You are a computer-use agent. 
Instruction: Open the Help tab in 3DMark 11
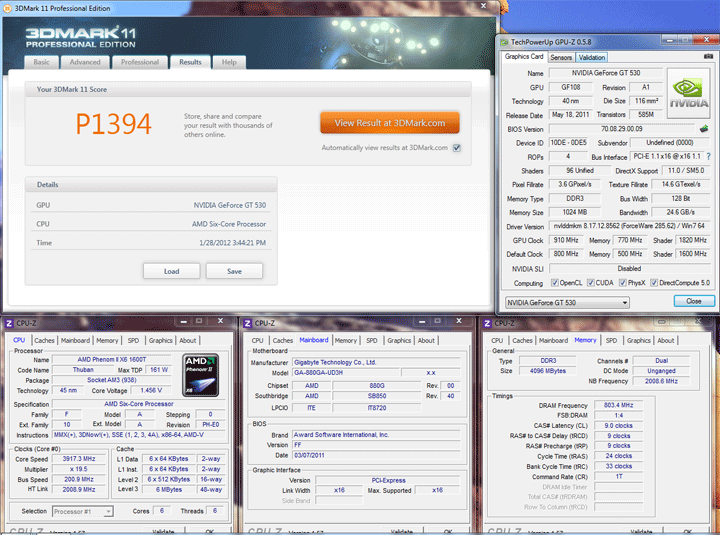coord(229,62)
